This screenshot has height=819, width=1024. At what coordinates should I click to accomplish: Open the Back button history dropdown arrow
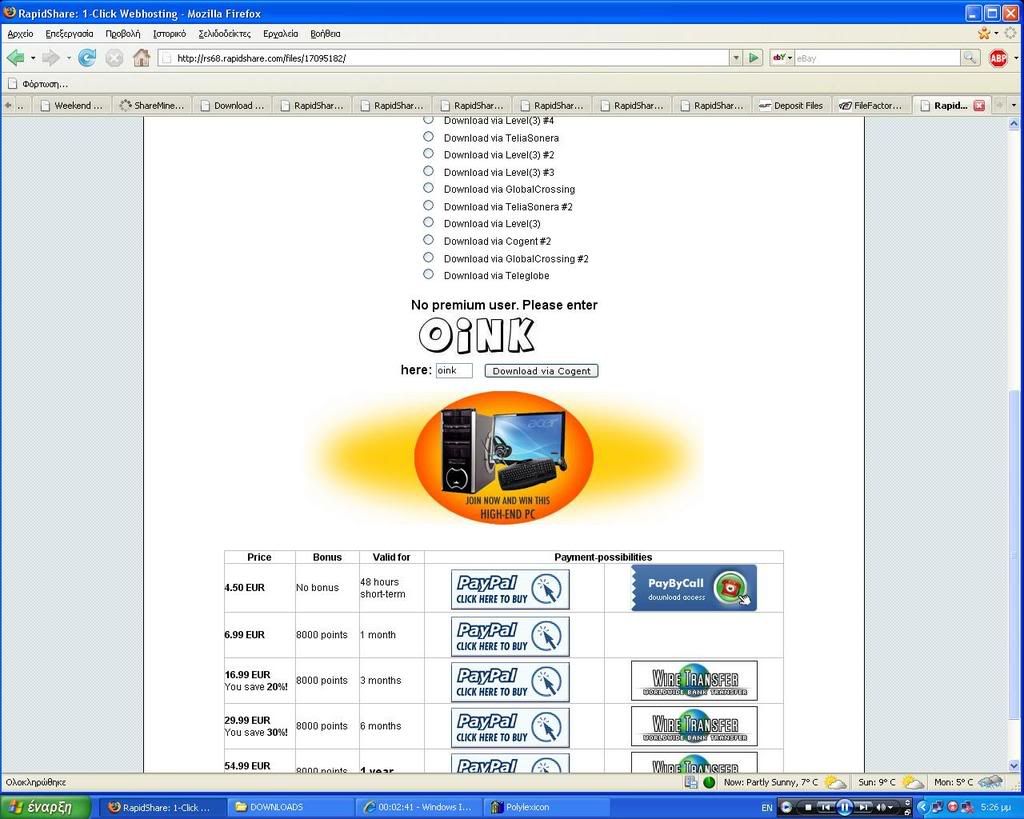pos(33,58)
